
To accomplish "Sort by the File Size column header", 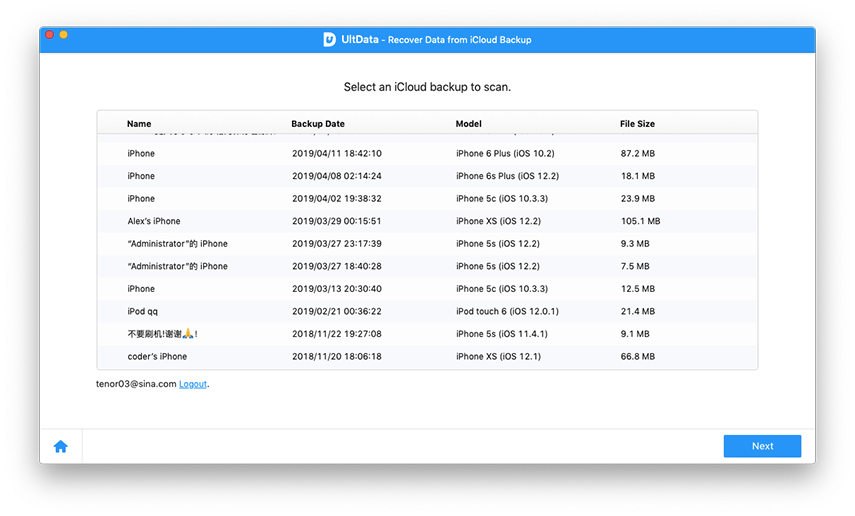I will coord(637,124).
